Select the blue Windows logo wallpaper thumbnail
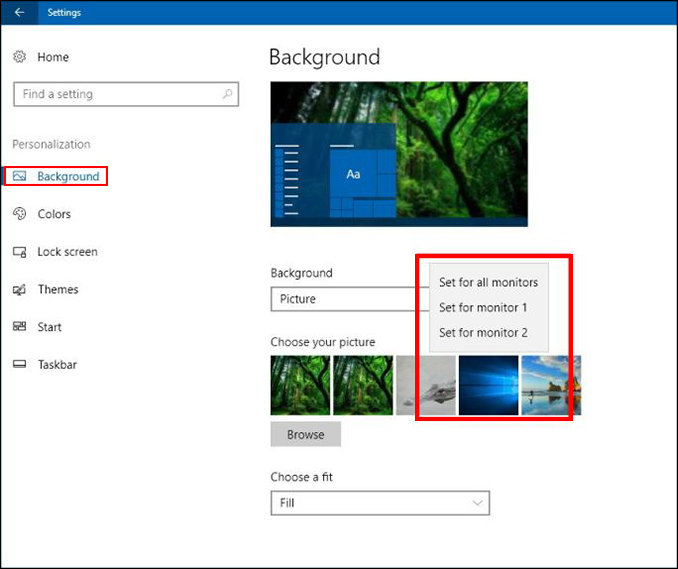 click(489, 385)
